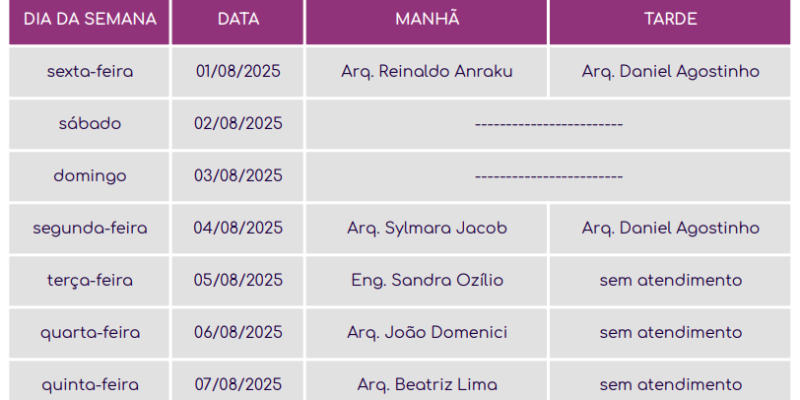Click the quinta-feira weekday cell

(90, 384)
